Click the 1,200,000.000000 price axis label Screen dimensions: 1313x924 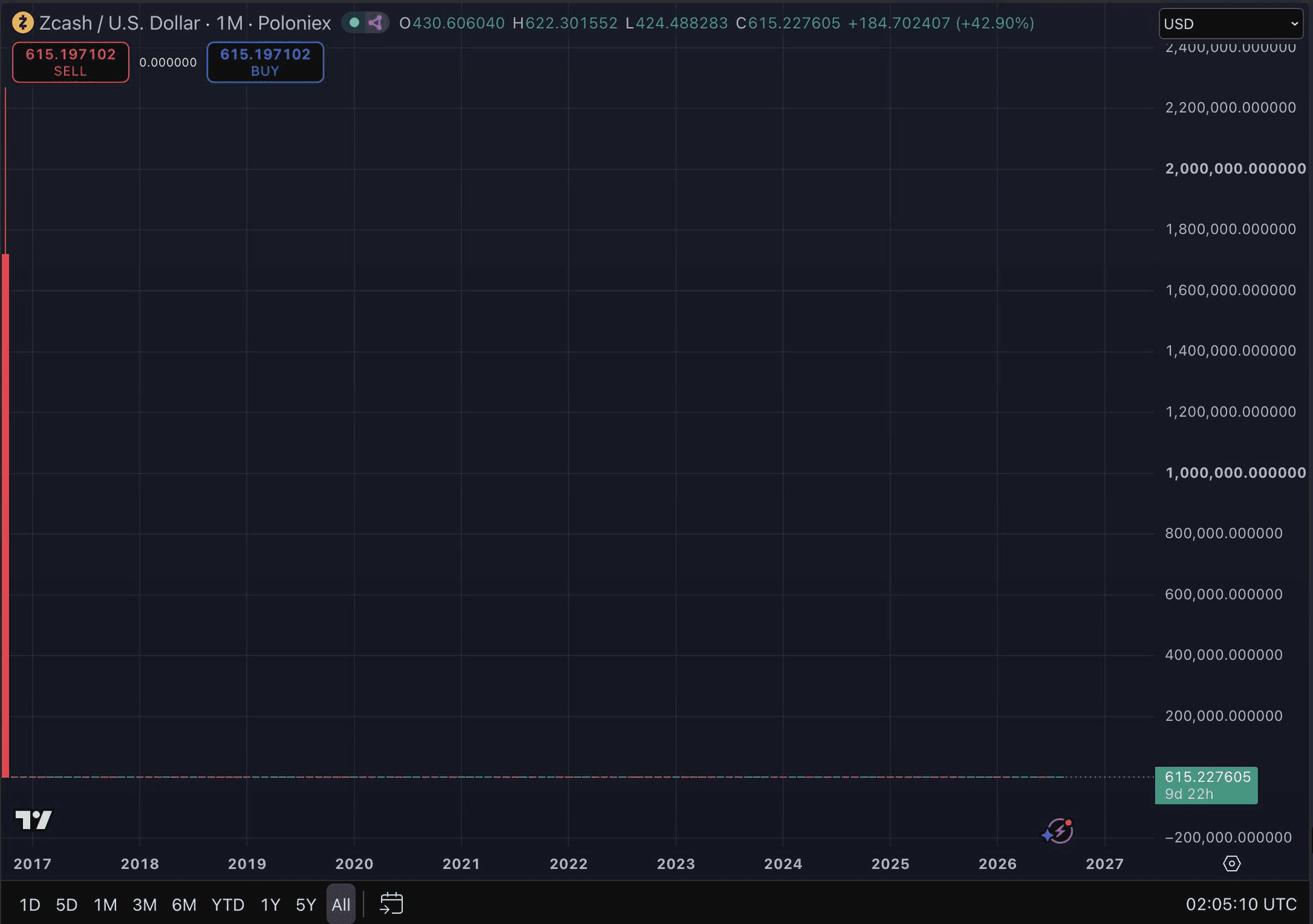click(1230, 412)
